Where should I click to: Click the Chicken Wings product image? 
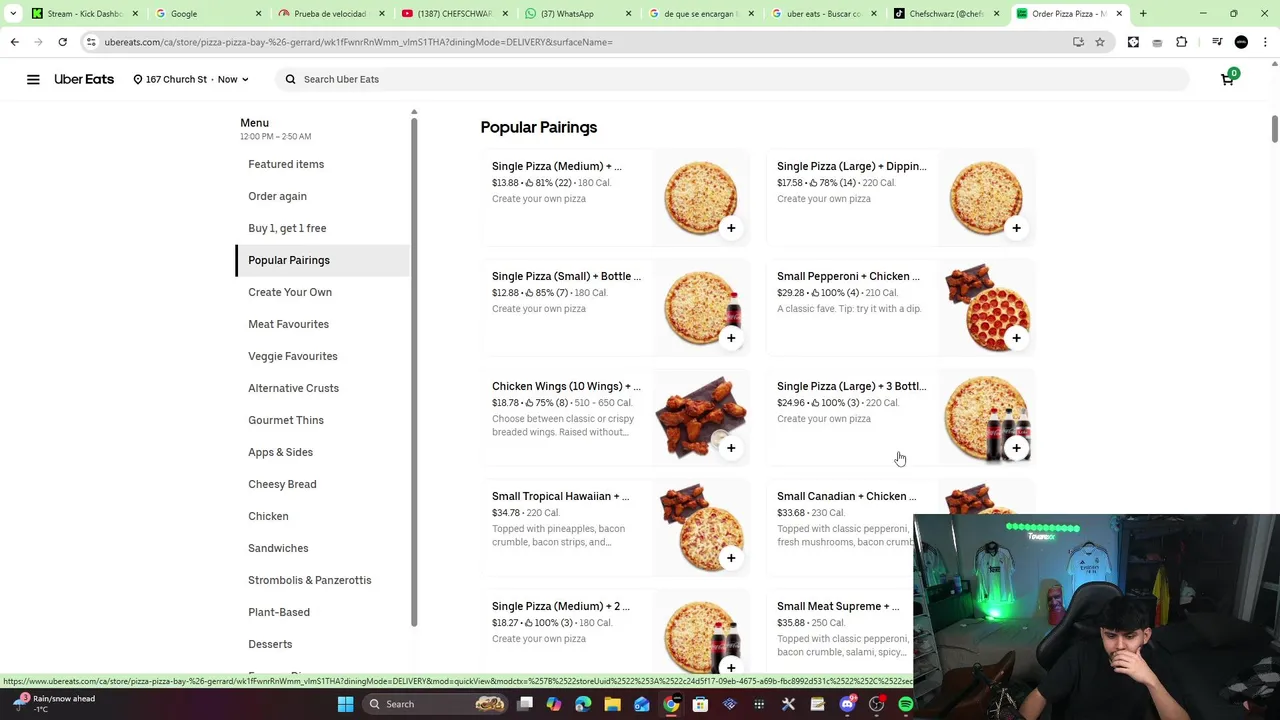pyautogui.click(x=701, y=417)
